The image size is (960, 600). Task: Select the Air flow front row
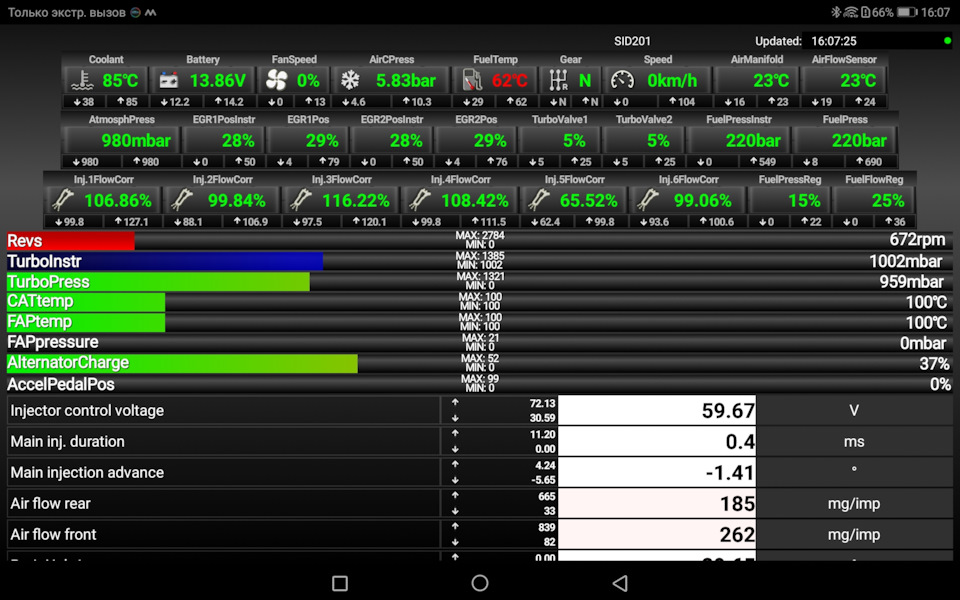(480, 534)
